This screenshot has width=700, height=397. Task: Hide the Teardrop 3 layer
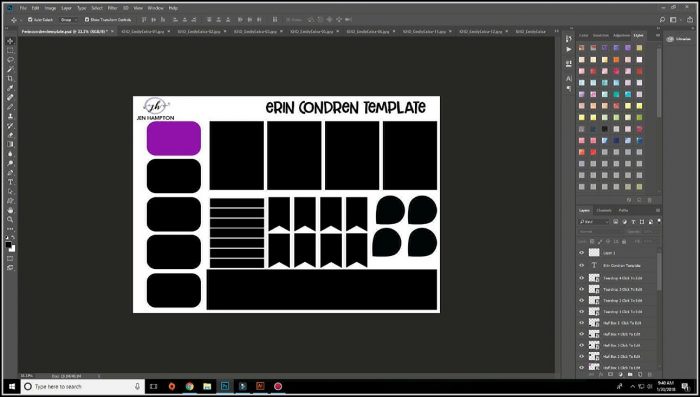click(582, 289)
